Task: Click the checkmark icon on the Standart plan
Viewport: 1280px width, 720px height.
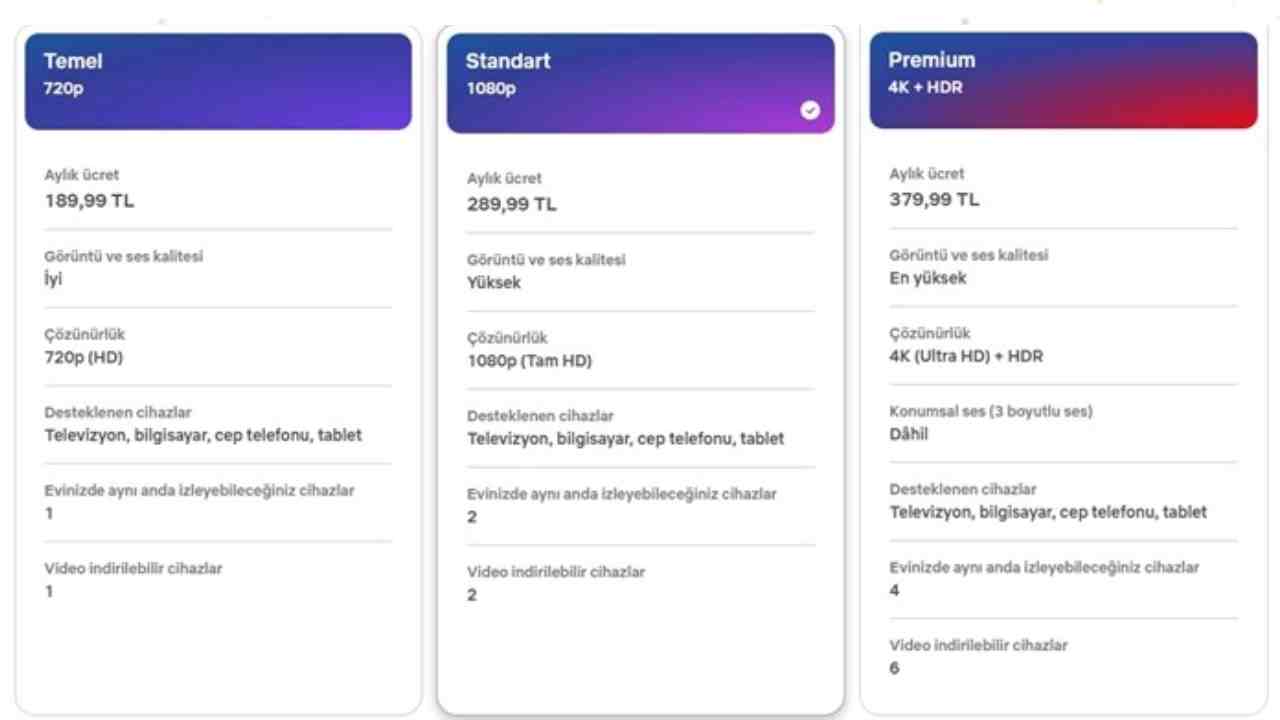Action: pos(810,110)
